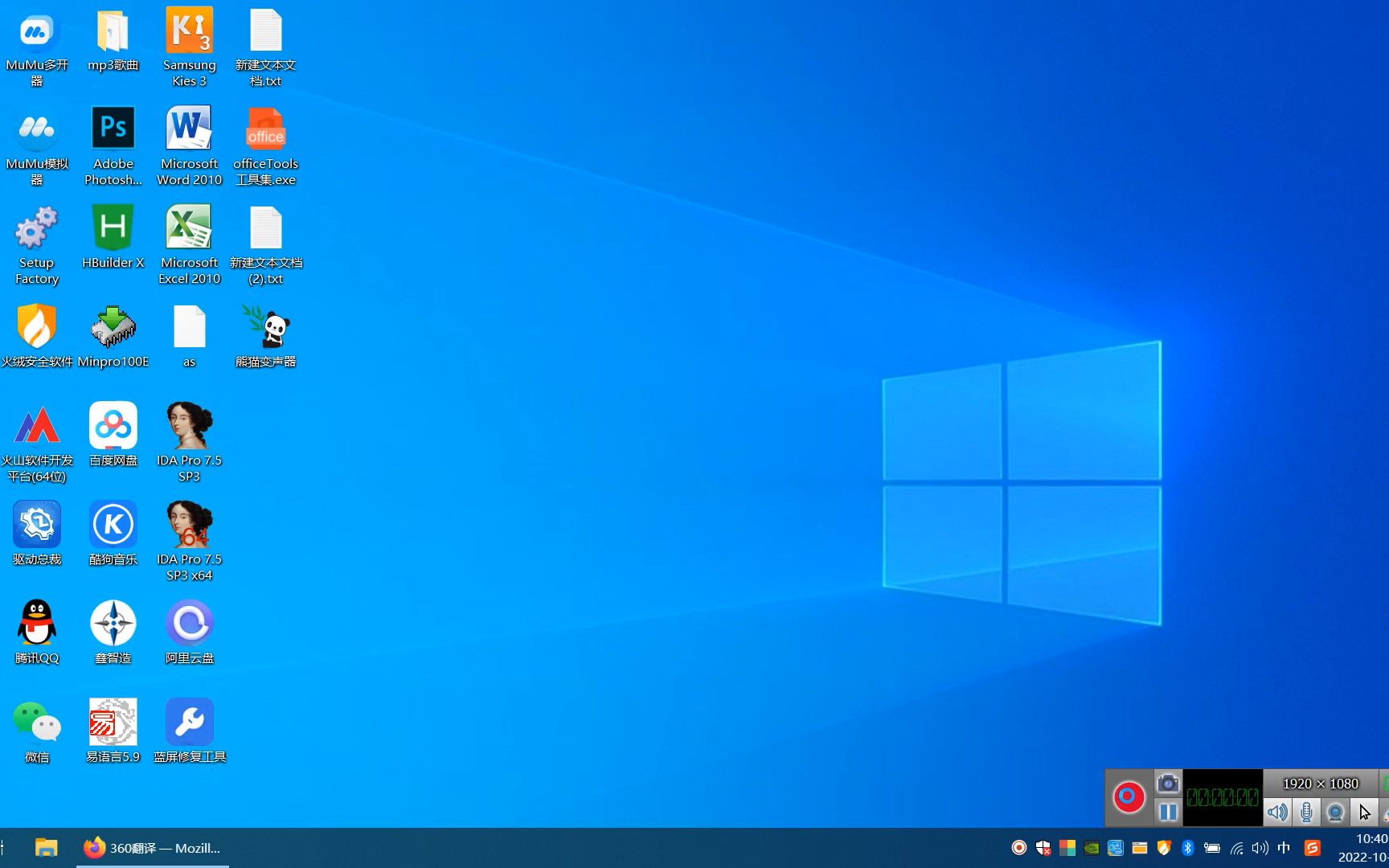Toggle microphone capture in recorder
This screenshot has width=1389, height=868.
(x=1306, y=812)
